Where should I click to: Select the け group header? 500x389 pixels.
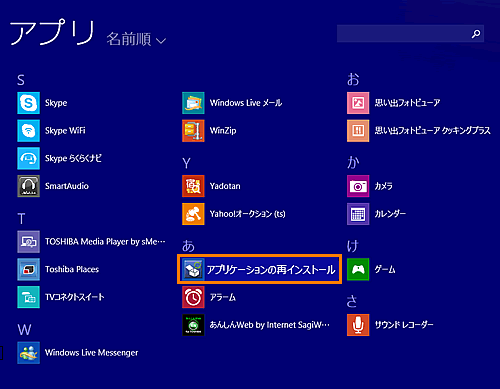point(353,246)
